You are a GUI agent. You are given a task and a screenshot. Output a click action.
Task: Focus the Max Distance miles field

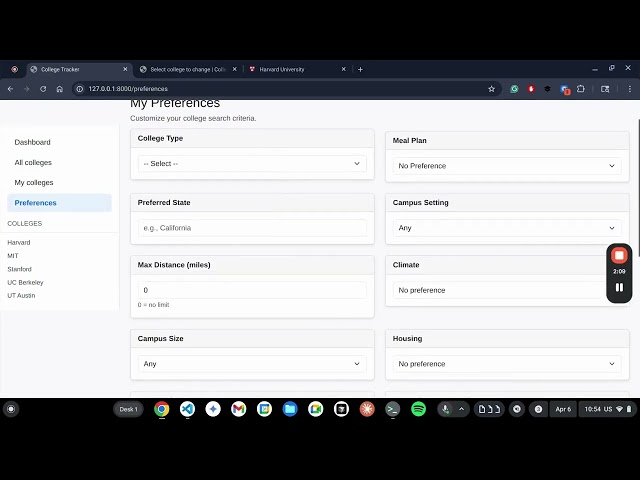point(252,290)
